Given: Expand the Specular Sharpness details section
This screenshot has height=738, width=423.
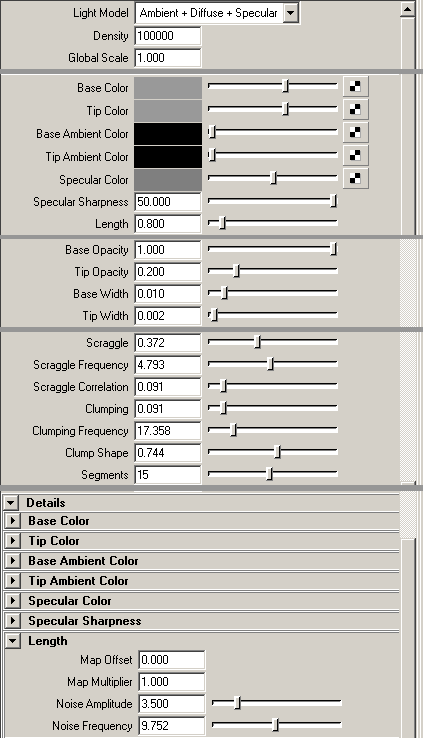Looking at the screenshot, I should pyautogui.click(x=12, y=621).
